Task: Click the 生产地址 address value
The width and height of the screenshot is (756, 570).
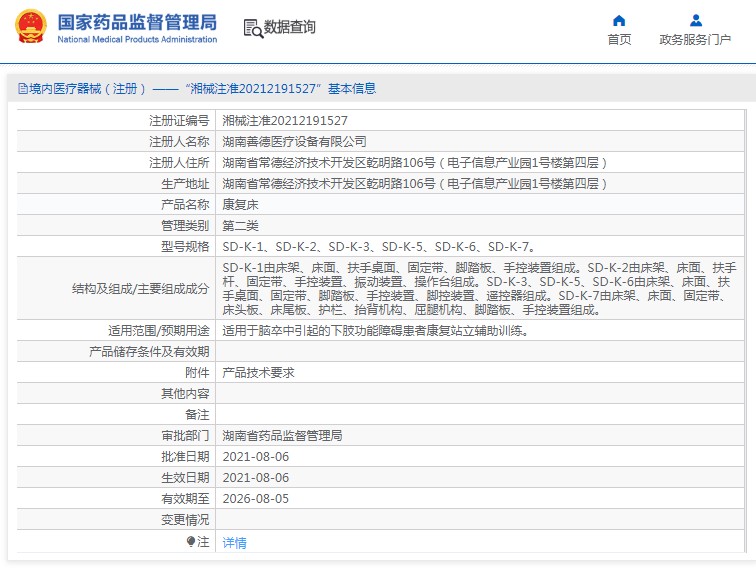Action: 414,184
